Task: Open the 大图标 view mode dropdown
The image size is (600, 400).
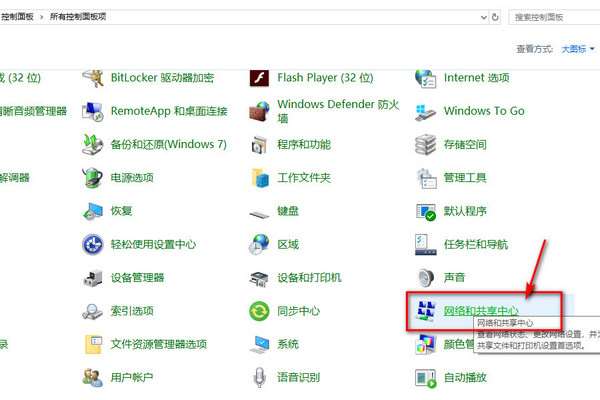Action: tap(578, 49)
